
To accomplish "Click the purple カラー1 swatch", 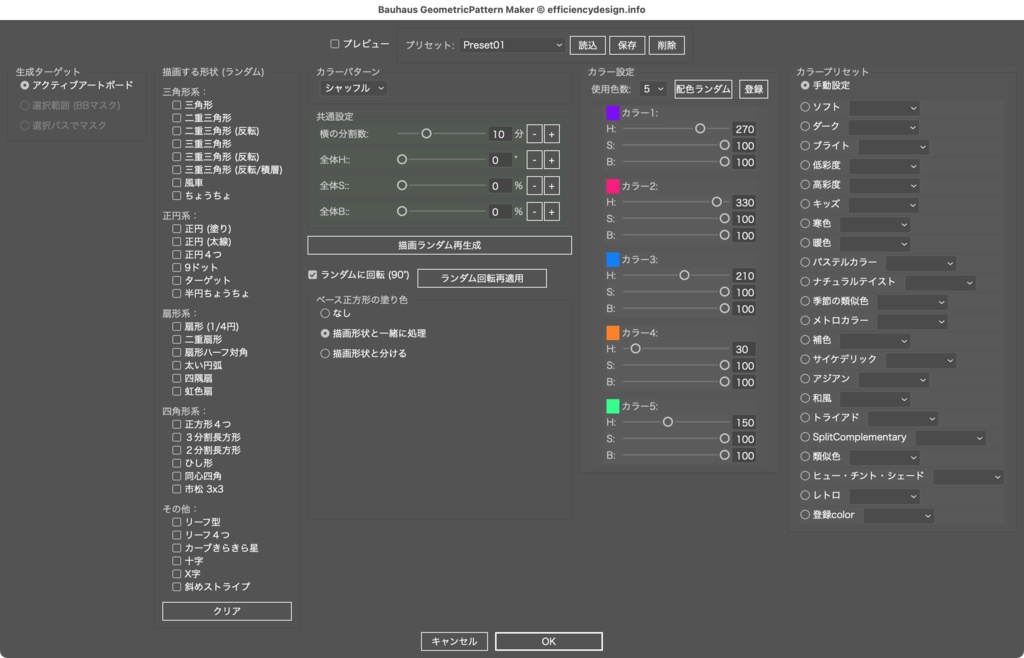I will [x=613, y=113].
